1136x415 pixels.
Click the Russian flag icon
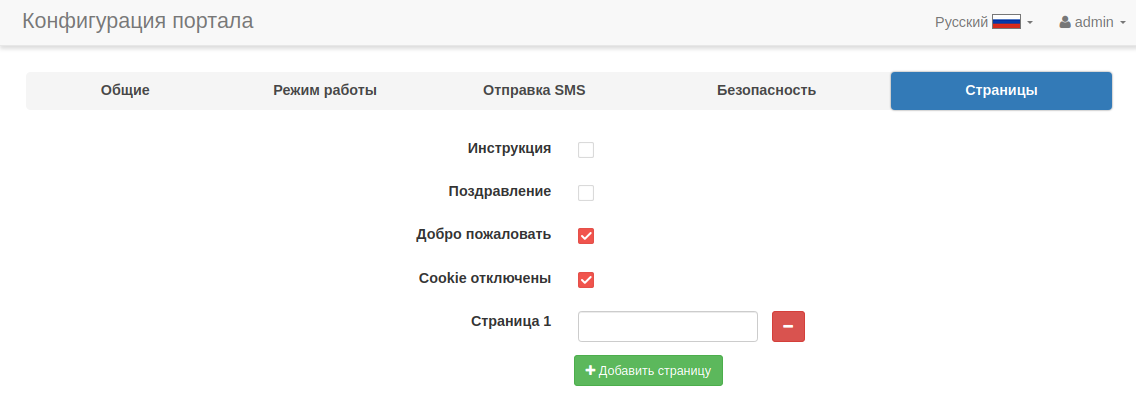point(1006,22)
